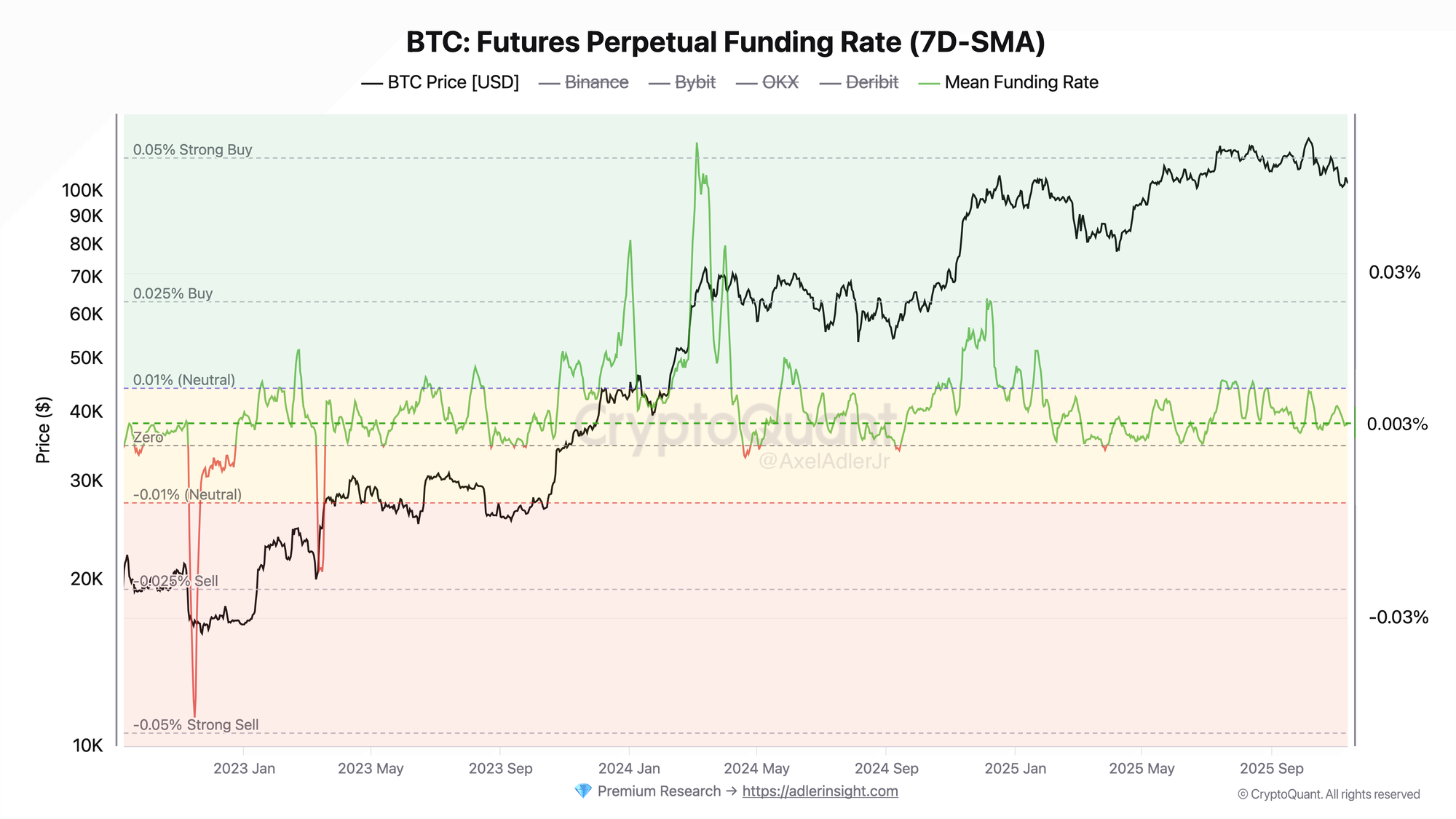This screenshot has height=819, width=1456.
Task: Click the 0.003% current value label
Action: pos(1396,424)
